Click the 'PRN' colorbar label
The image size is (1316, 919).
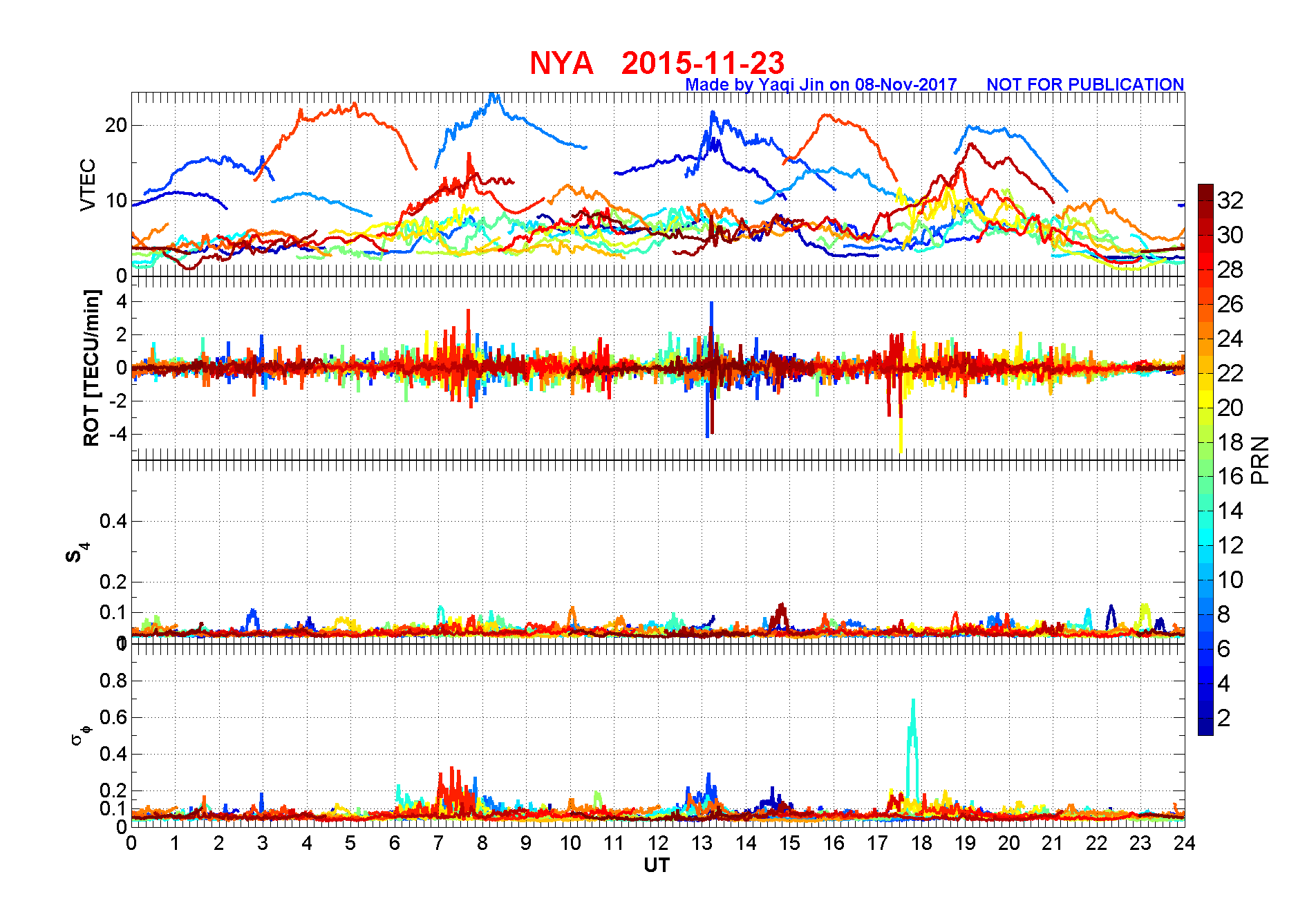pyautogui.click(x=1260, y=460)
